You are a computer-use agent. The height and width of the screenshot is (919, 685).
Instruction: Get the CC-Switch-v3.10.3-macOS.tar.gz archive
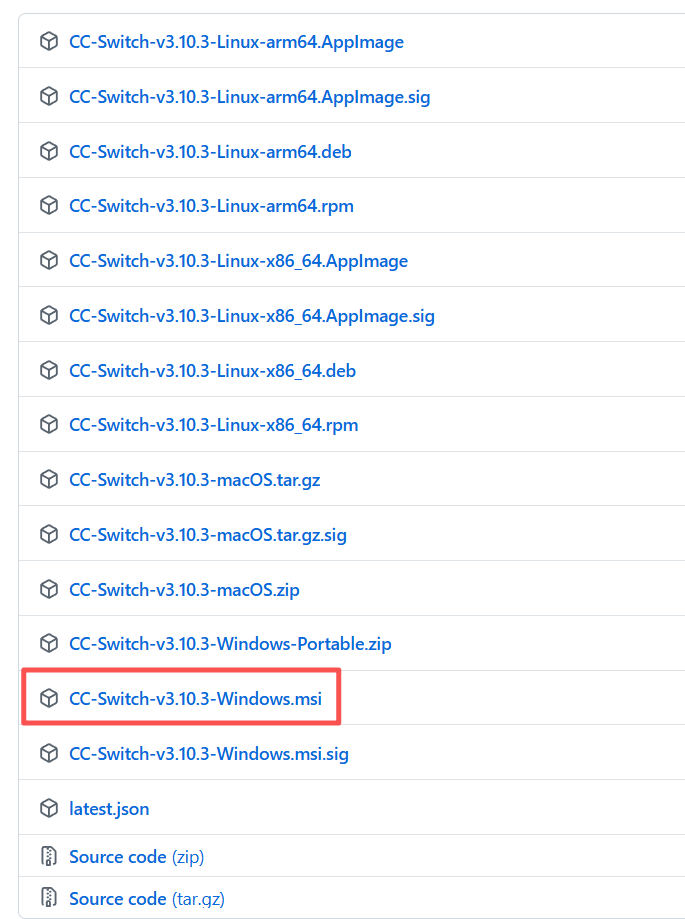click(195, 480)
